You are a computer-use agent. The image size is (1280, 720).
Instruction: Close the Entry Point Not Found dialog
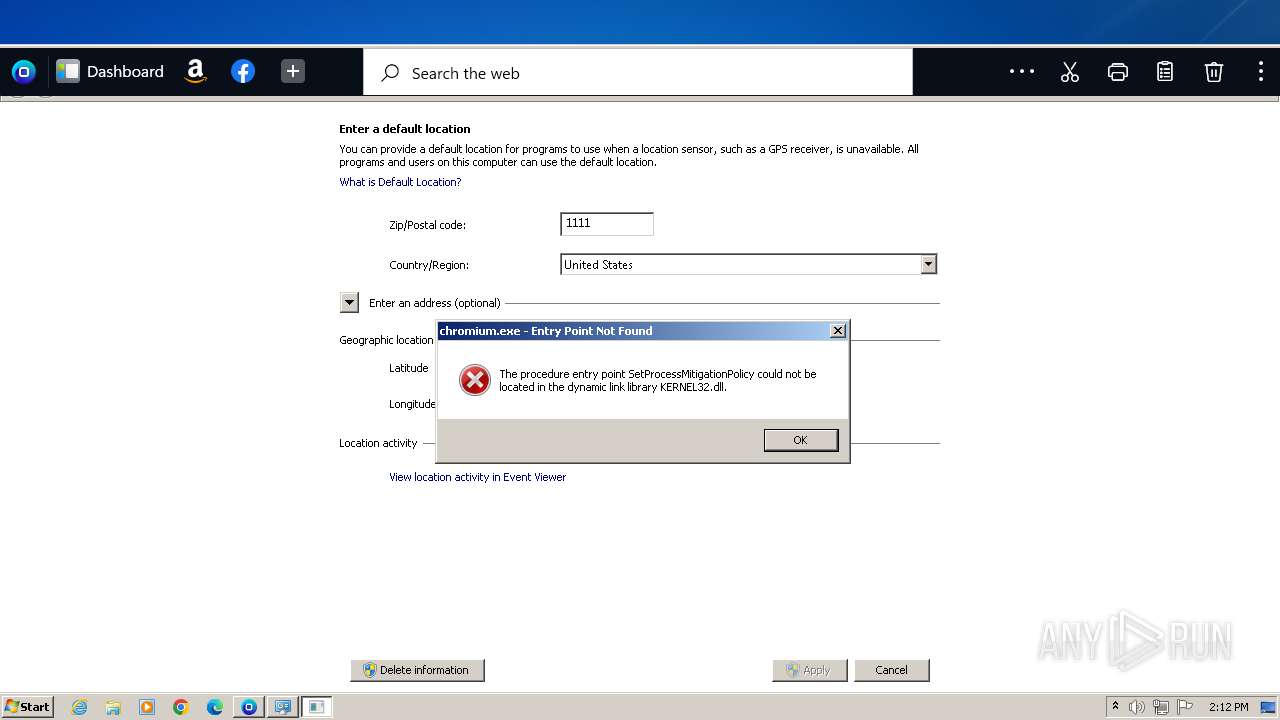coord(838,331)
